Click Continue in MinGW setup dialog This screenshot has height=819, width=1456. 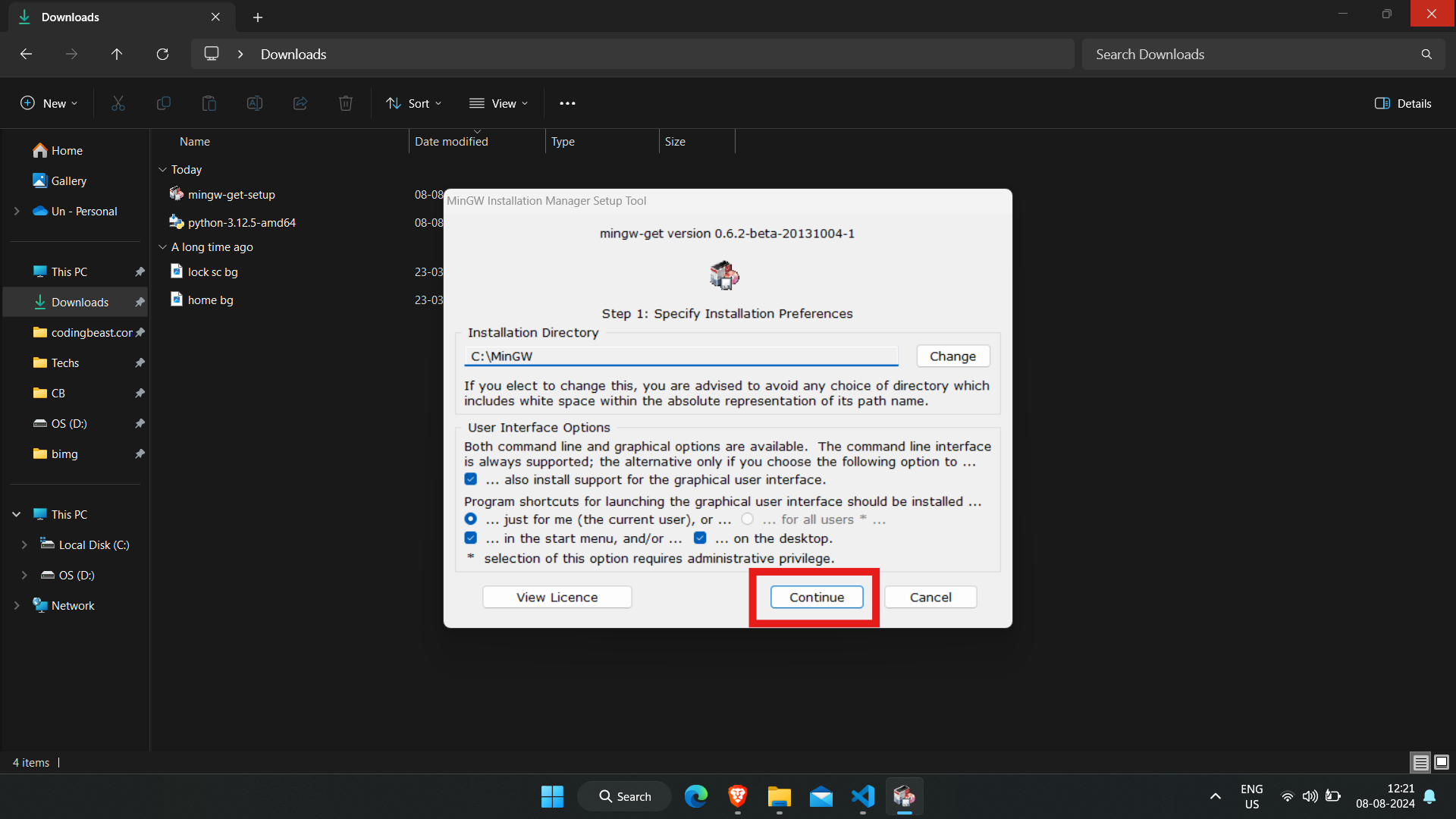[x=817, y=597]
